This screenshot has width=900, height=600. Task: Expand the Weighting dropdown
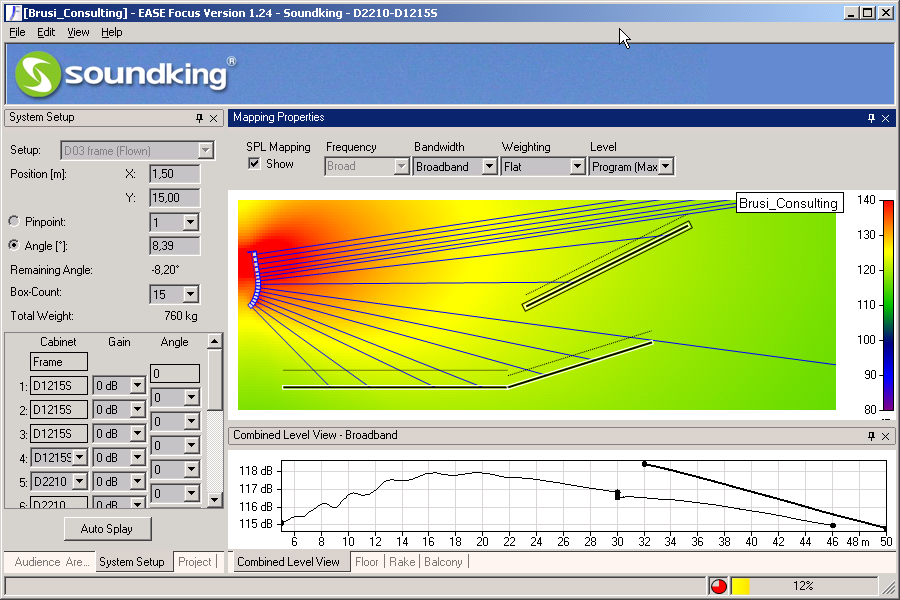pyautogui.click(x=577, y=167)
